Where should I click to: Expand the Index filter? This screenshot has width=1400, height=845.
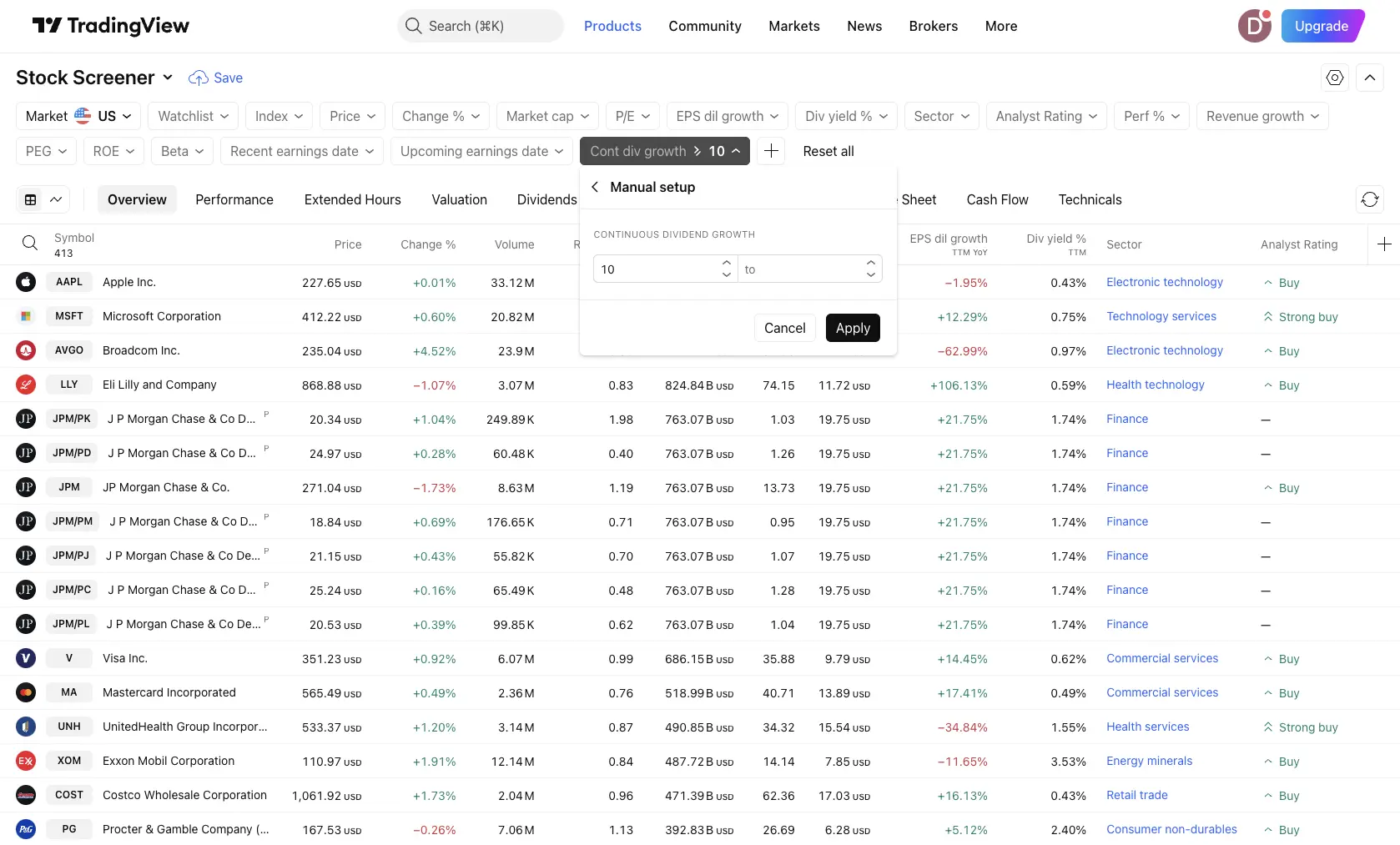(x=279, y=116)
